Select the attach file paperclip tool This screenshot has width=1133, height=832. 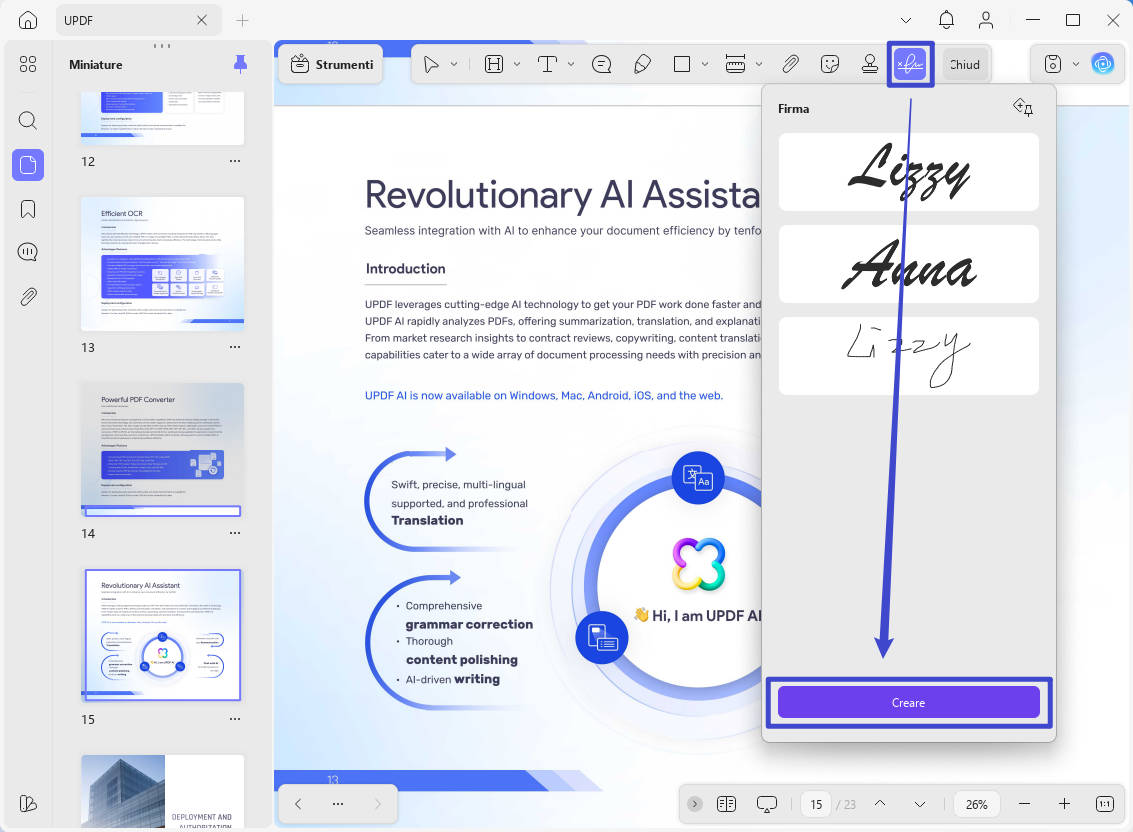tap(790, 64)
